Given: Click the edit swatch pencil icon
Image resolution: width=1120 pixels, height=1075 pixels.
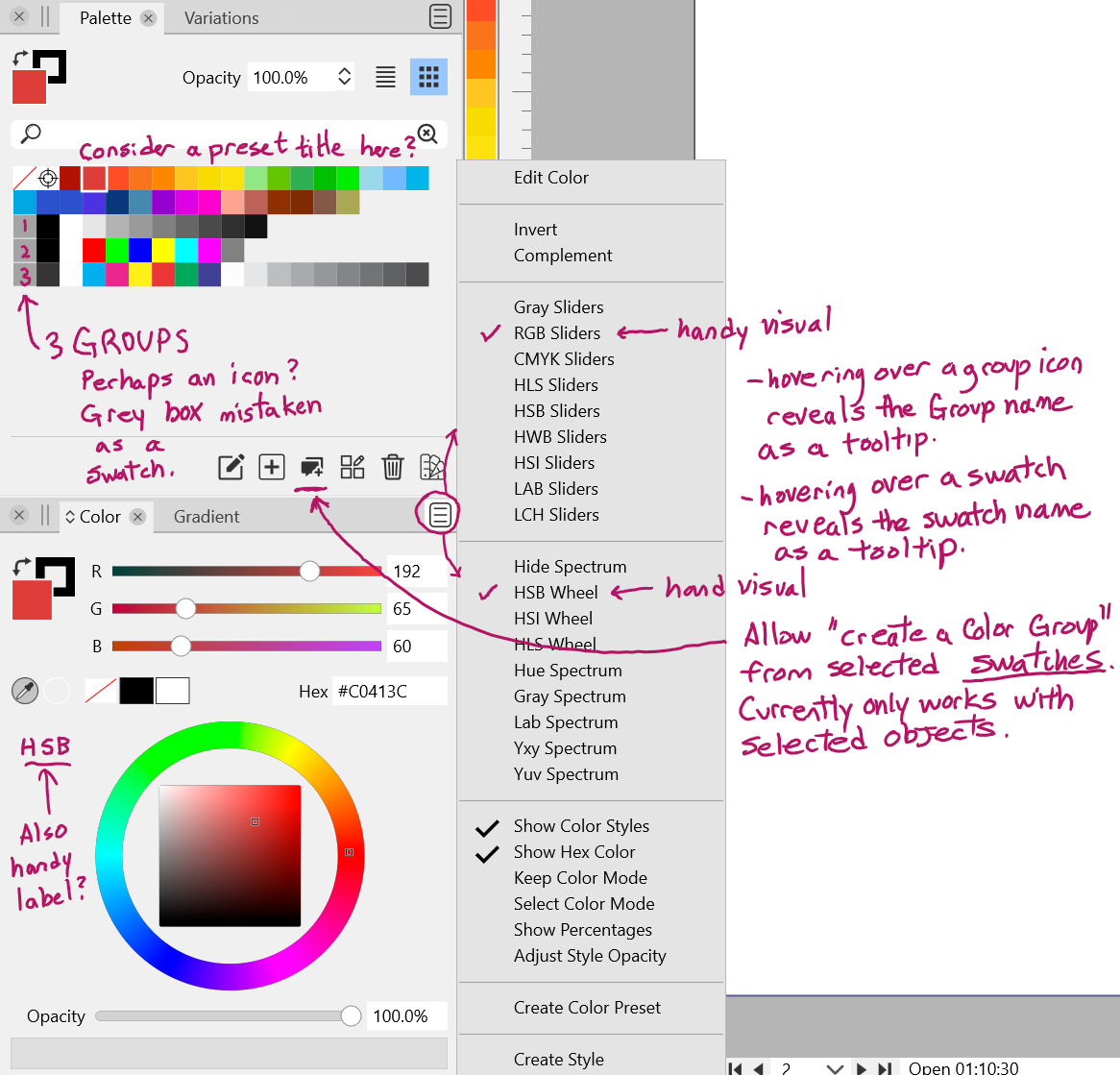Looking at the screenshot, I should (231, 467).
